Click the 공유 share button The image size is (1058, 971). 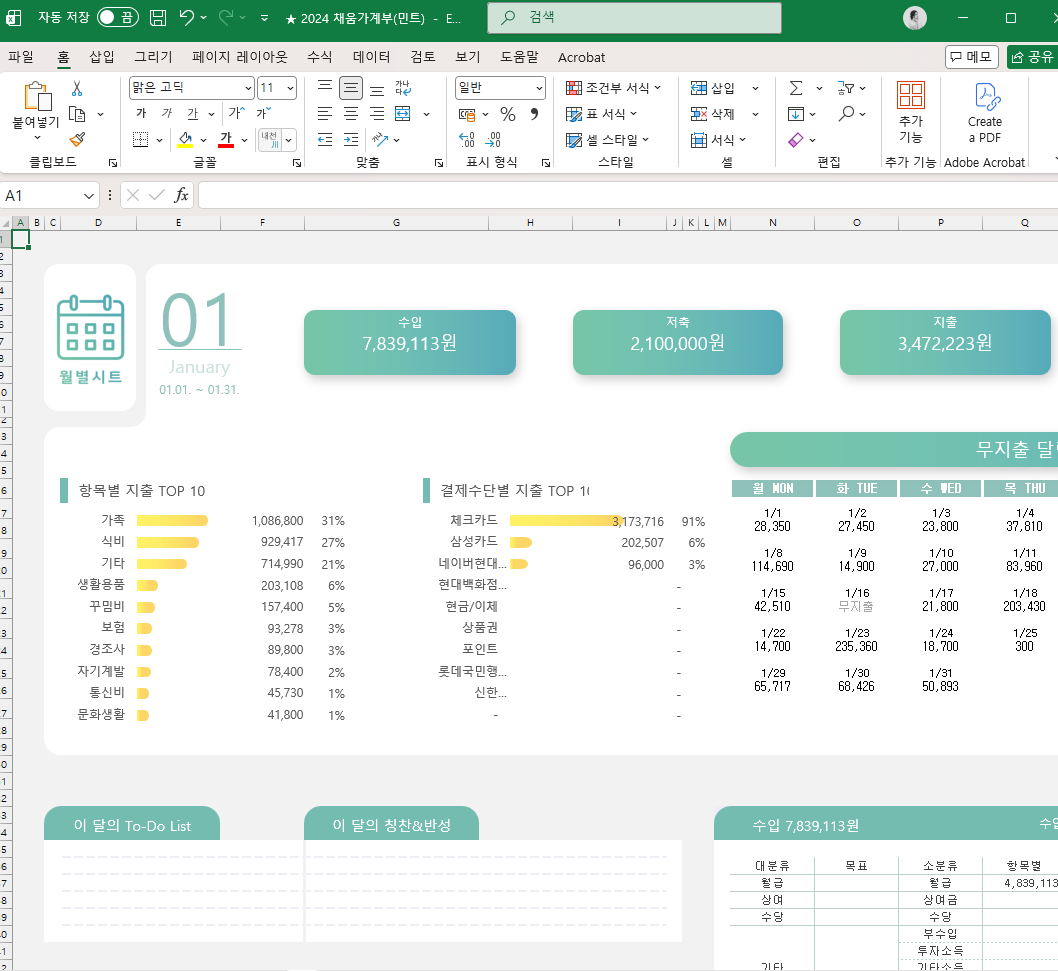click(1032, 57)
